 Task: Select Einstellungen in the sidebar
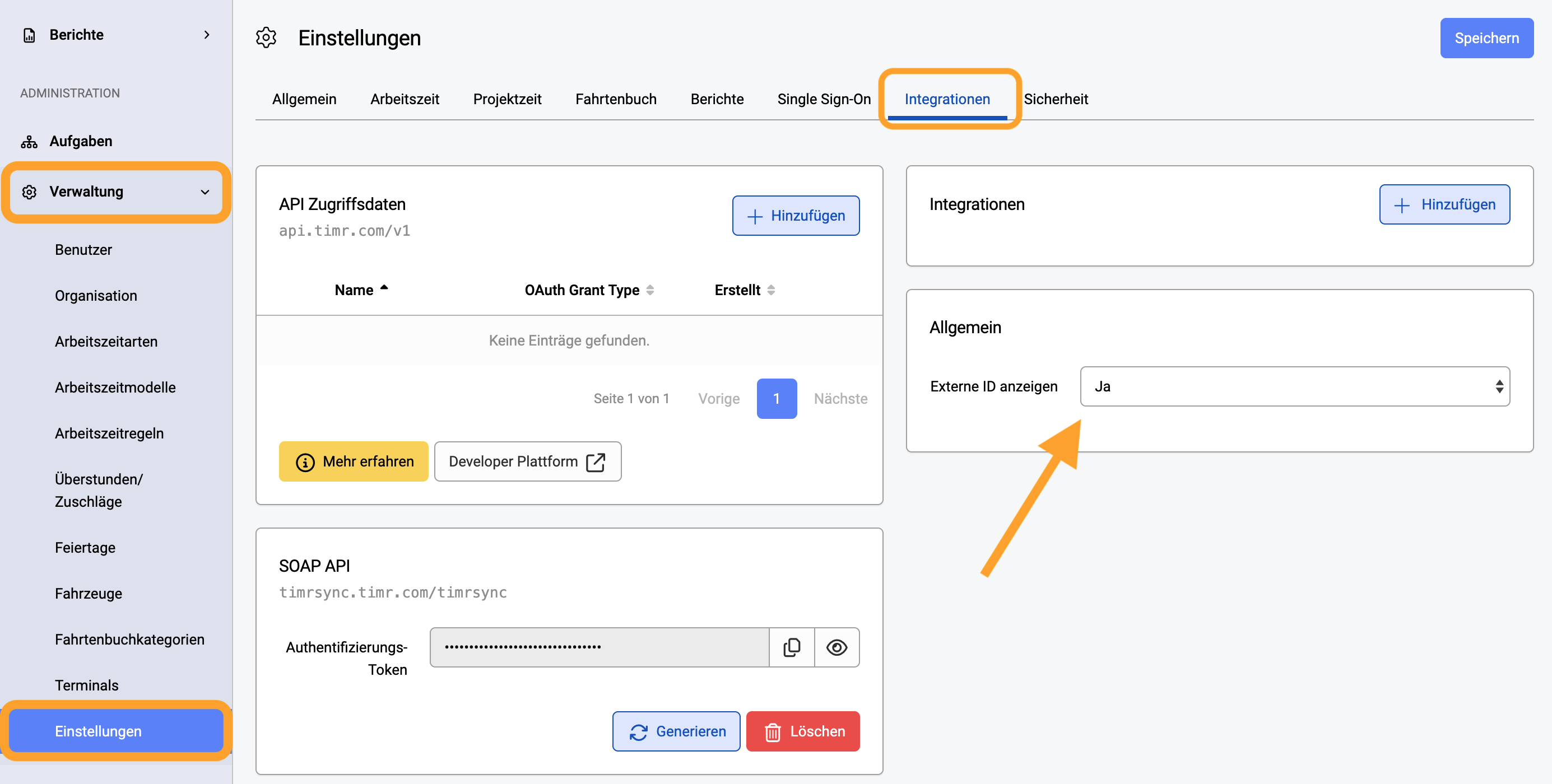pyautogui.click(x=117, y=731)
